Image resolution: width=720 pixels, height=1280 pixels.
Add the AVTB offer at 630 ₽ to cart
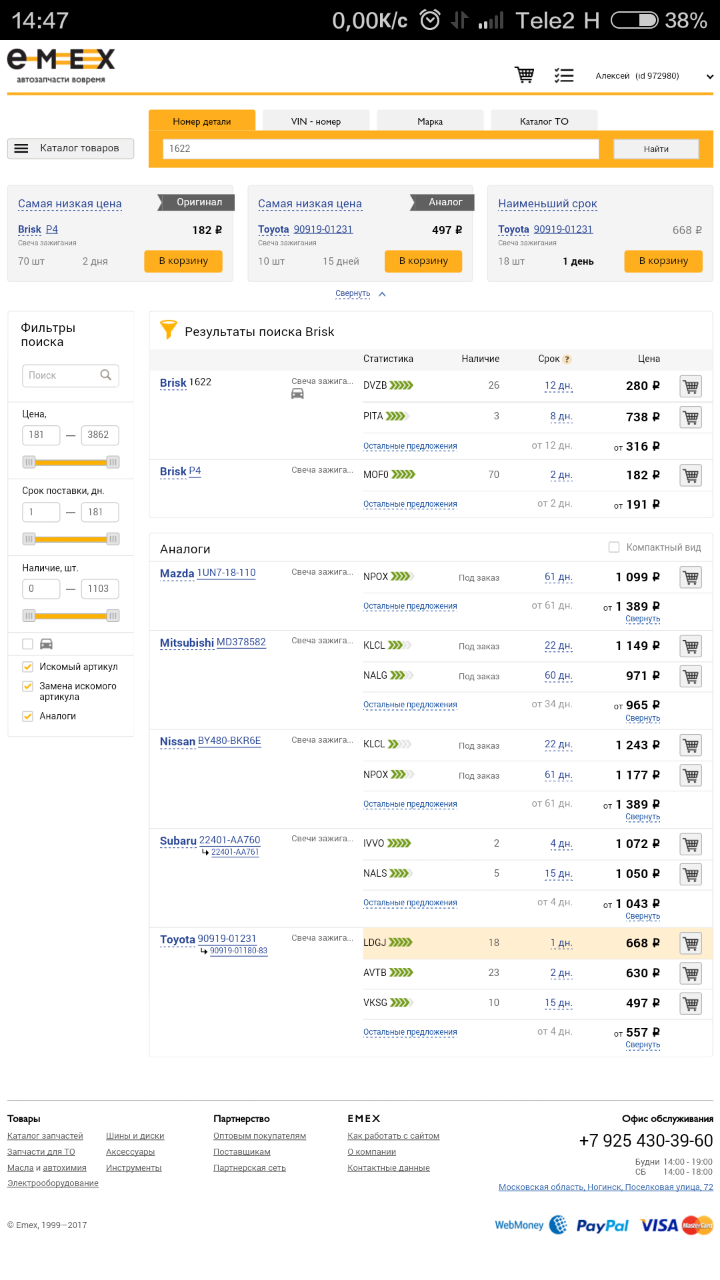690,973
